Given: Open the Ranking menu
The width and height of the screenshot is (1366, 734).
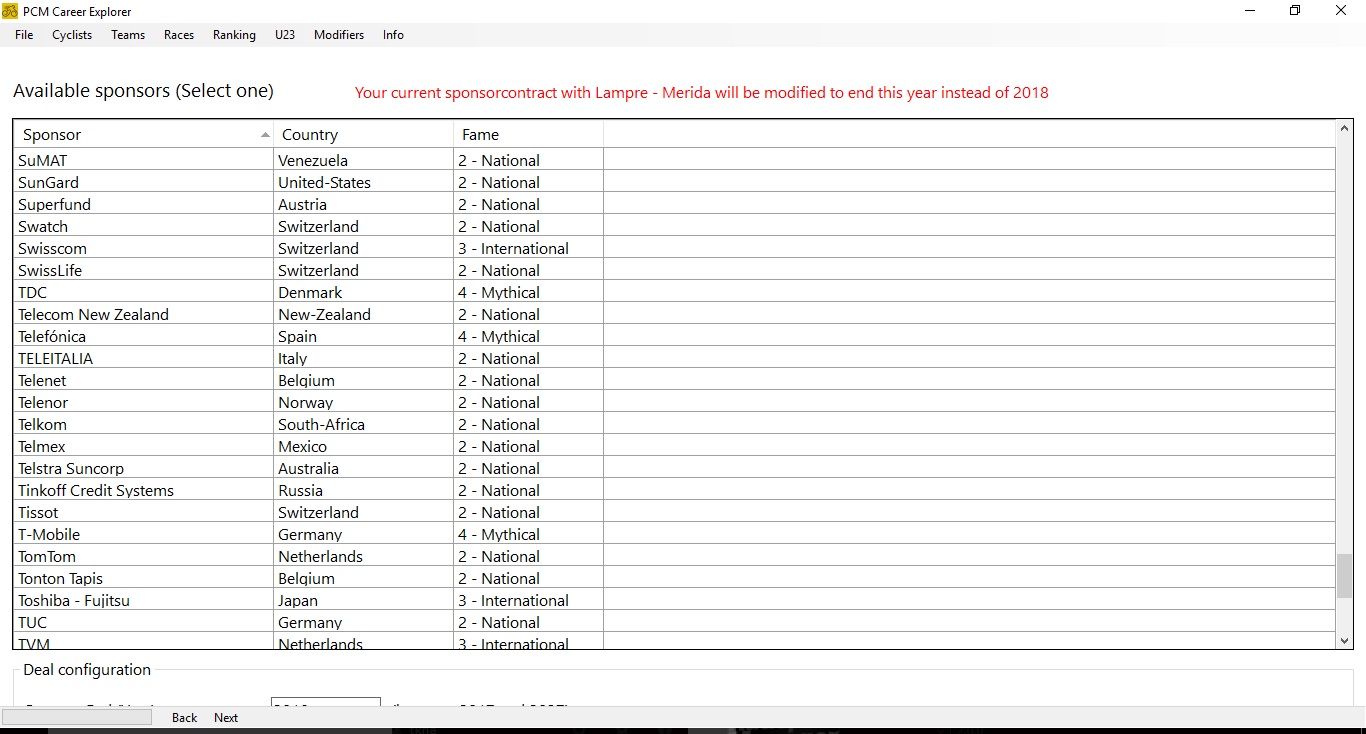Looking at the screenshot, I should [x=234, y=35].
